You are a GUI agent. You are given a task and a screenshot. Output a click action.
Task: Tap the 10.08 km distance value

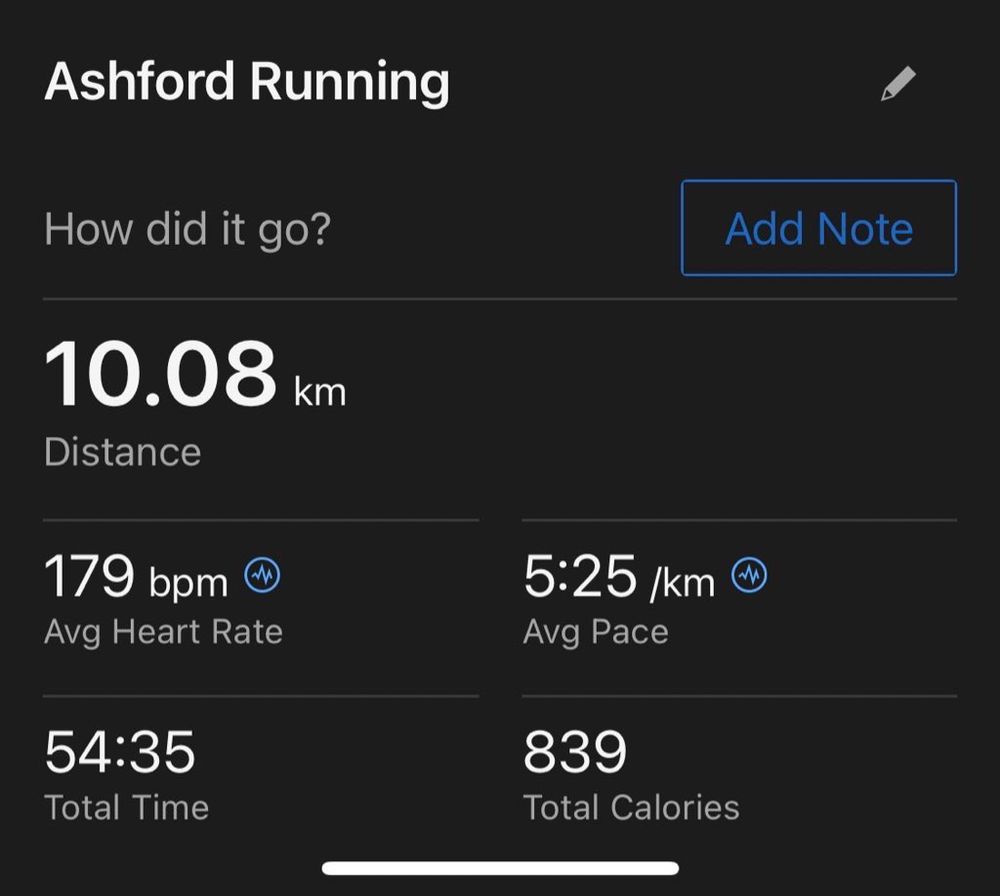(195, 374)
